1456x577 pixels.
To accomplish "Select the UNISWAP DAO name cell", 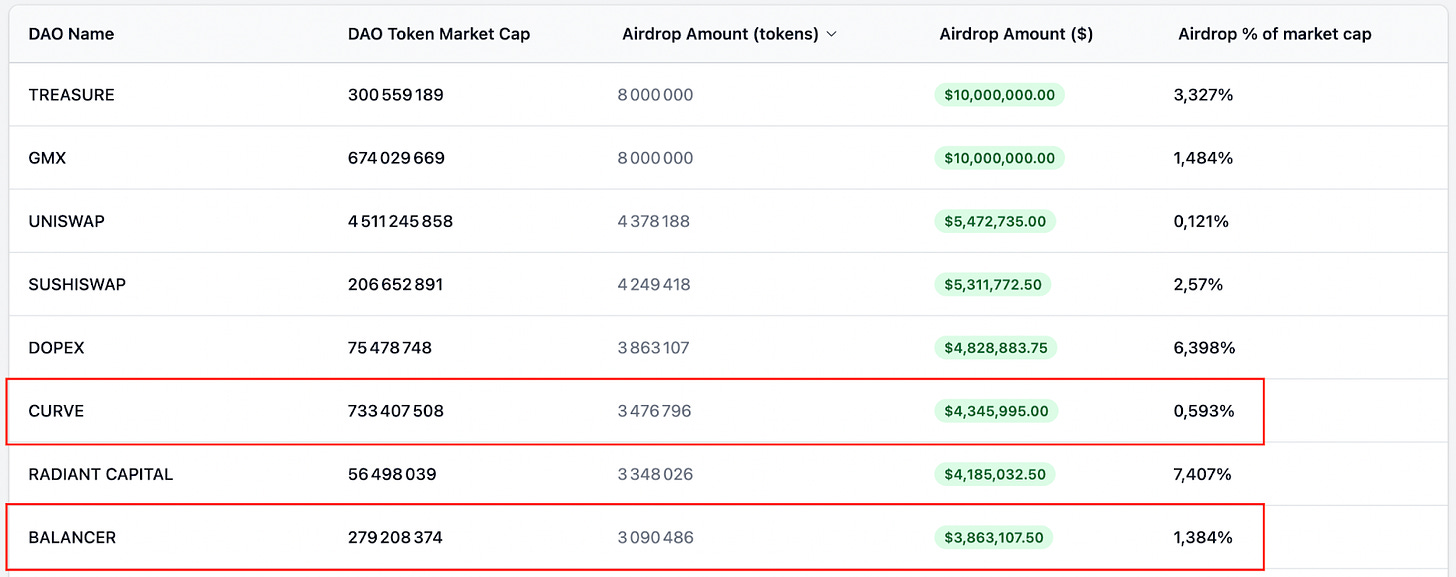I will pos(67,221).
